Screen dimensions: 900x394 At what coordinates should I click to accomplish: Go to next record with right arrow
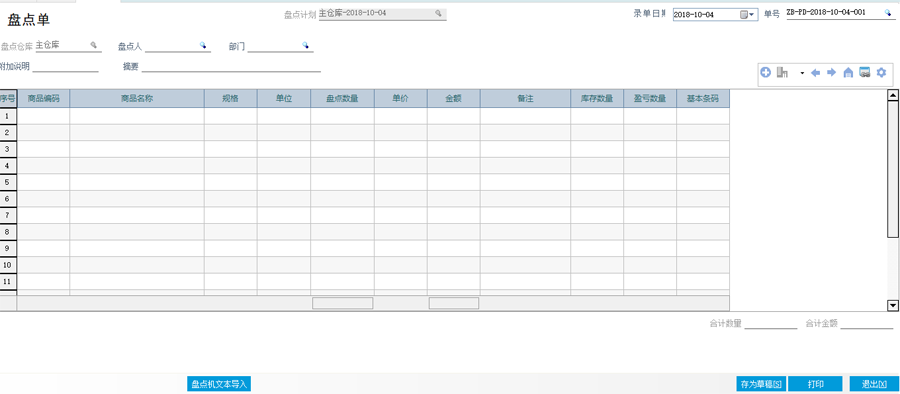831,72
